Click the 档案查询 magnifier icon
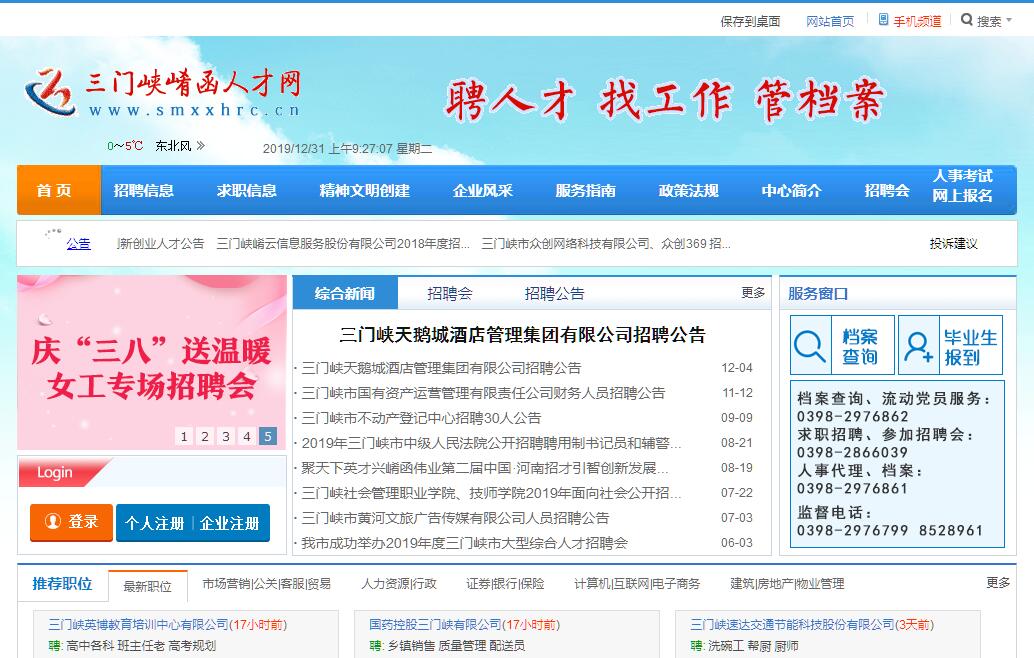The width and height of the screenshot is (1034, 658). (812, 346)
